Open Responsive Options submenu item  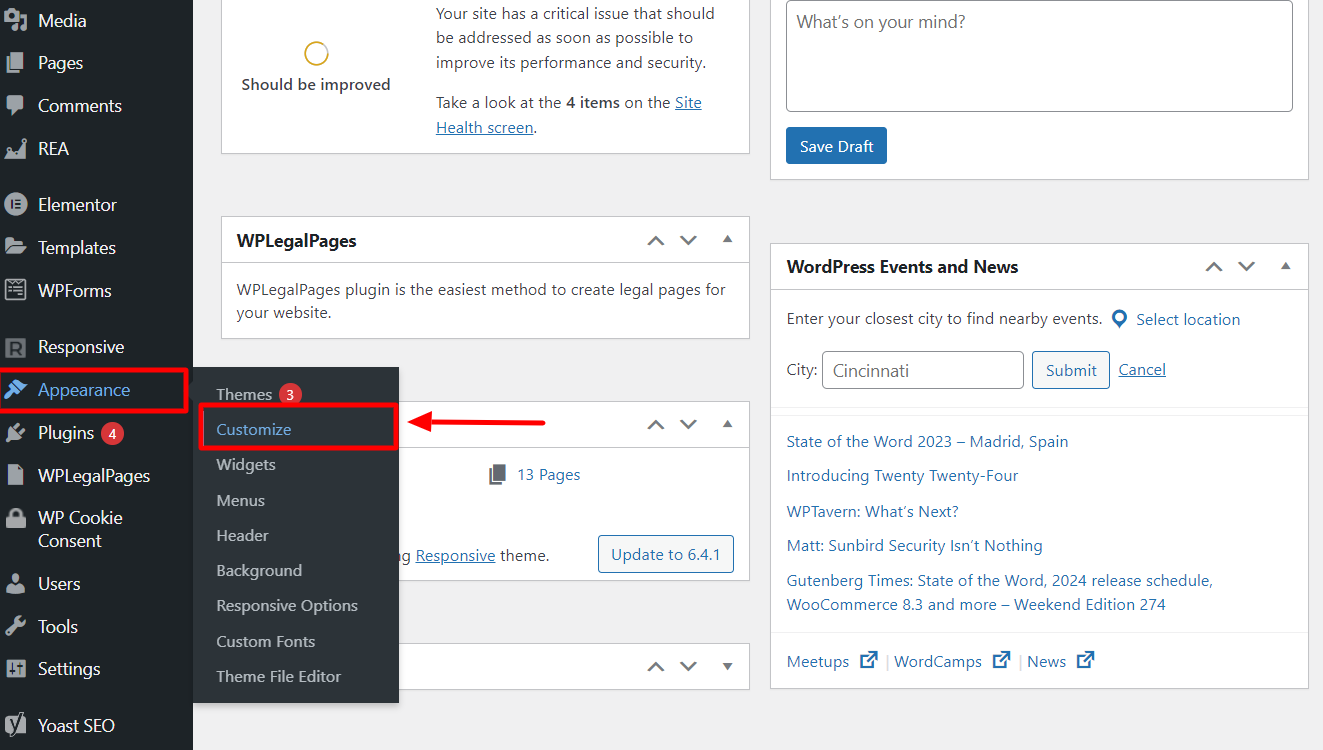(x=287, y=605)
